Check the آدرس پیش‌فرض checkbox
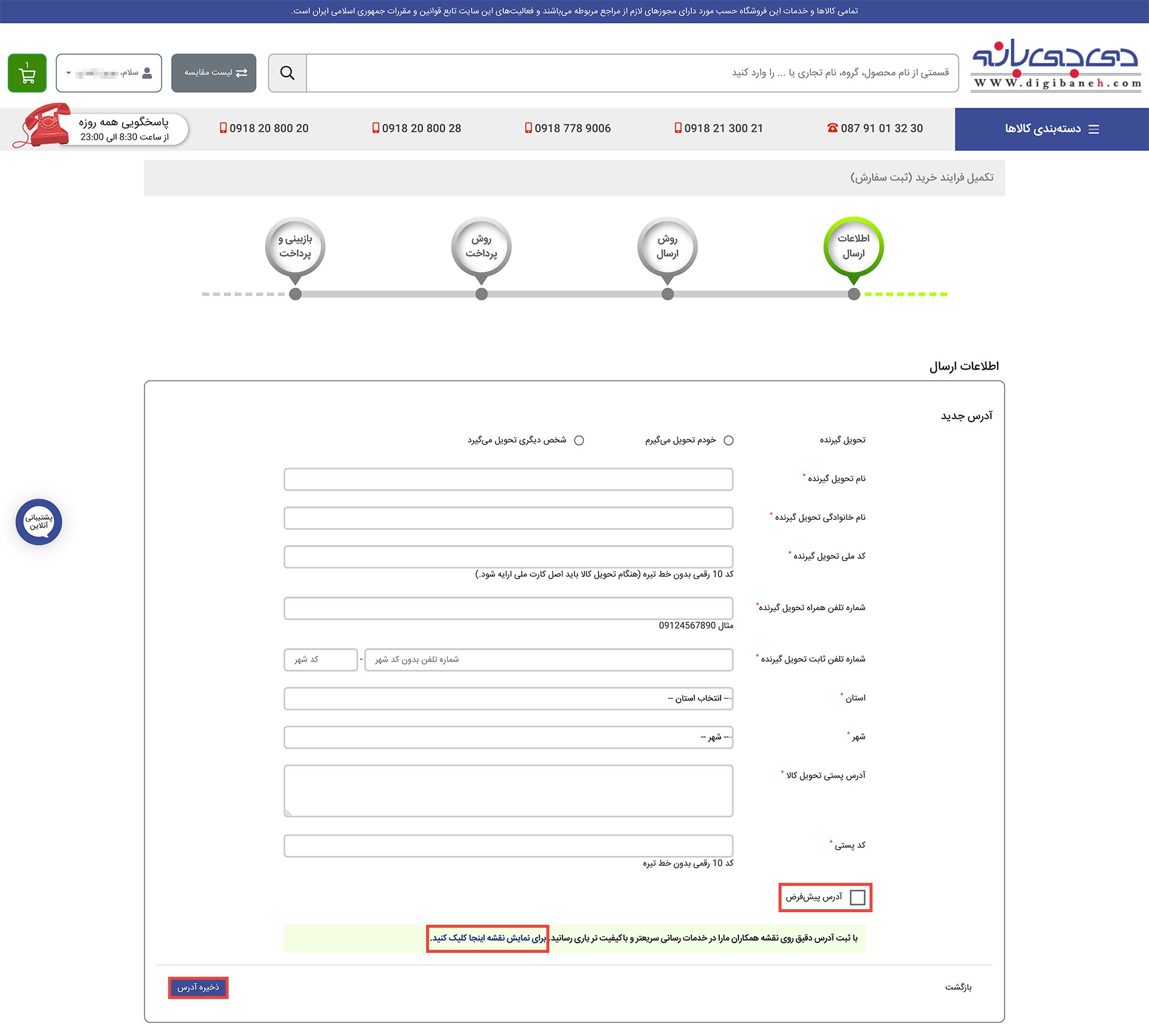The width and height of the screenshot is (1149, 1036). click(x=857, y=897)
